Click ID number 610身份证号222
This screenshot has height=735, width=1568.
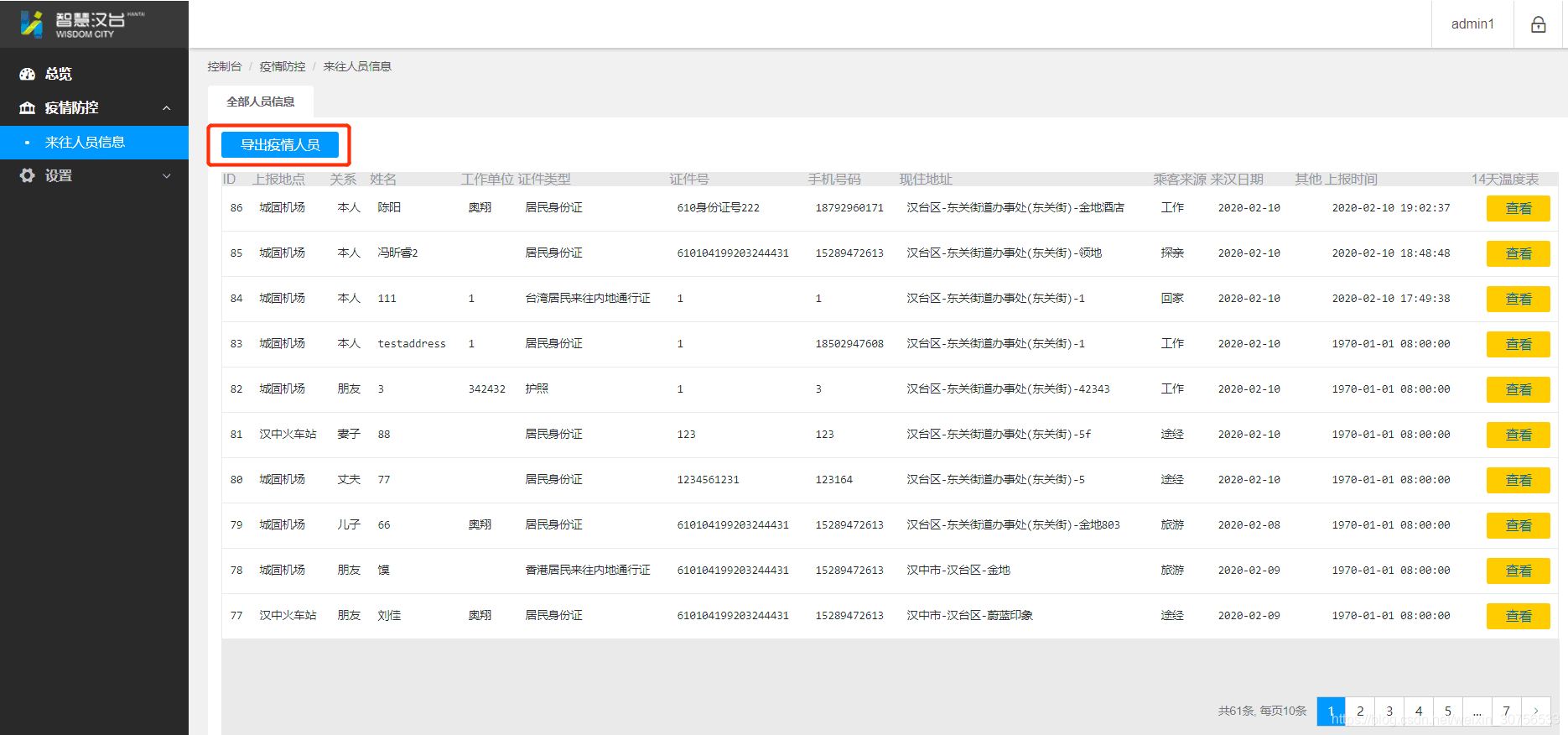coord(719,207)
